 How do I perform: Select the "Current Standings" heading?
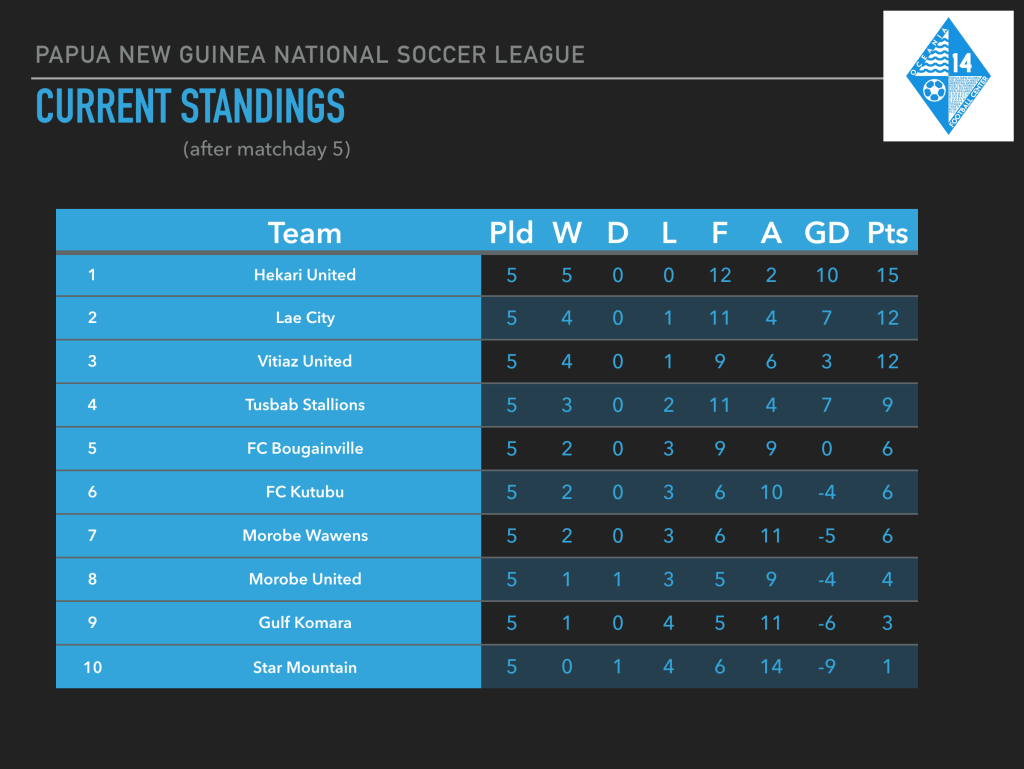190,108
